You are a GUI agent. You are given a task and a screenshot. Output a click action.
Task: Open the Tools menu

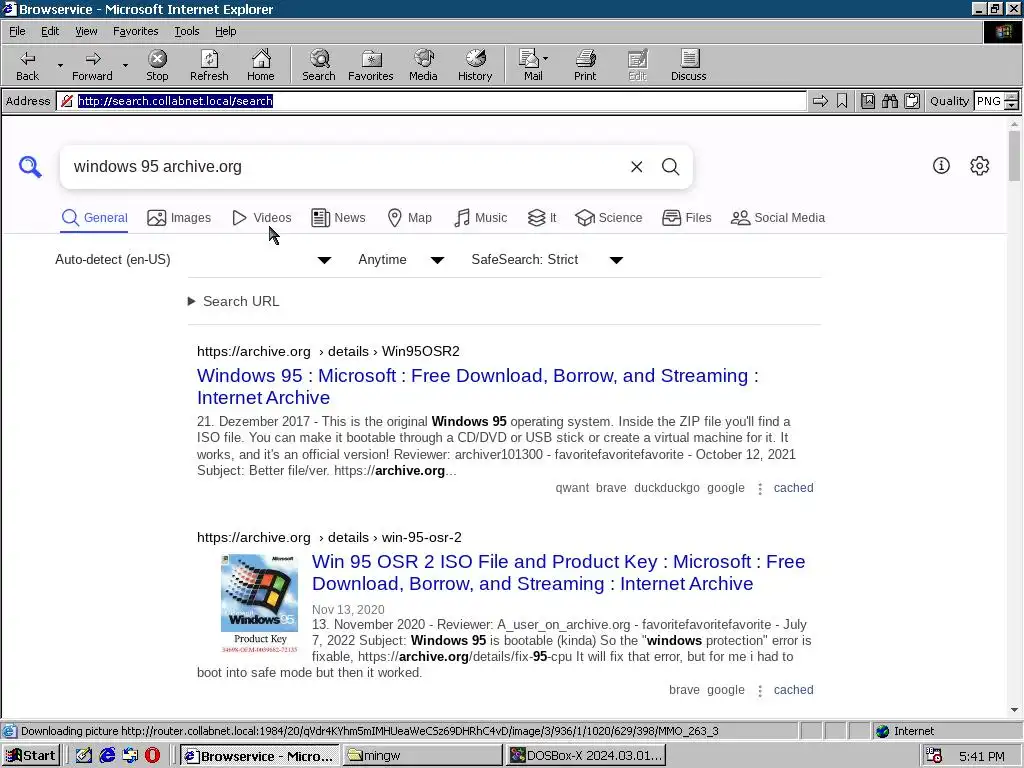pos(186,31)
